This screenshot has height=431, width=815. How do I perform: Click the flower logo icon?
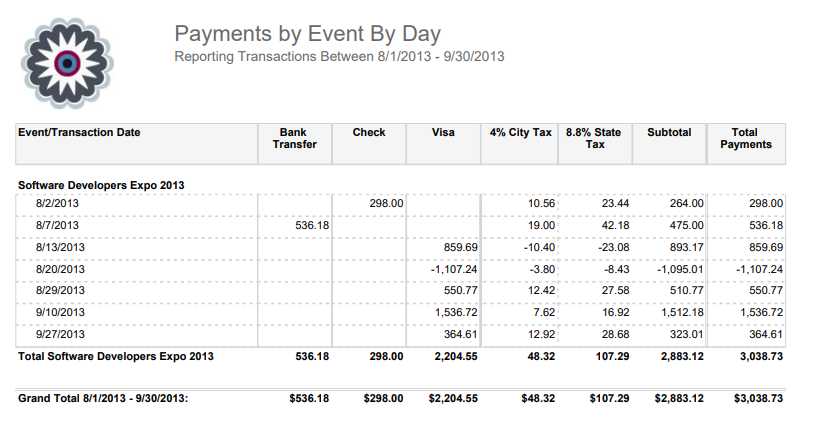pyautogui.click(x=67, y=63)
